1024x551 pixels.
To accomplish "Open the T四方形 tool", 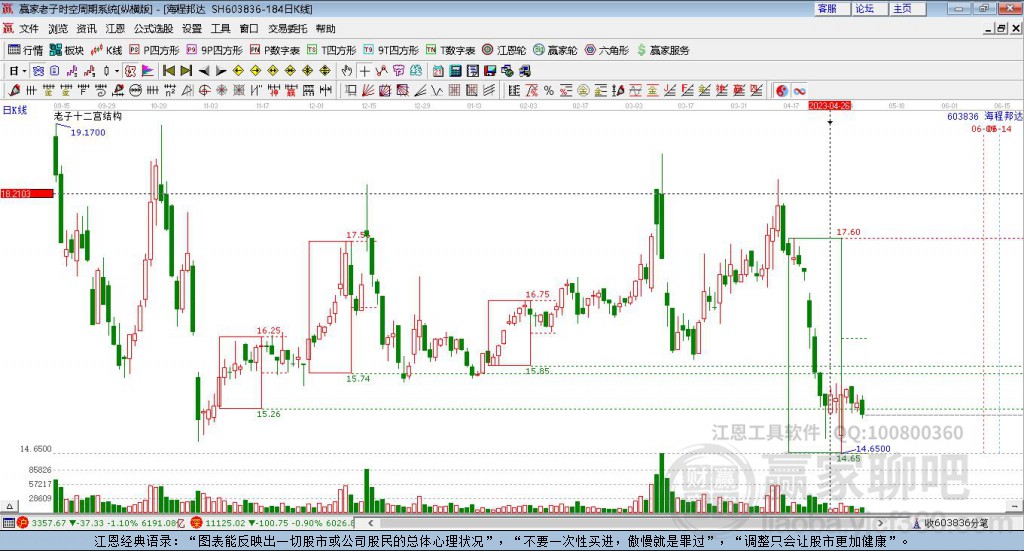I will [332, 50].
